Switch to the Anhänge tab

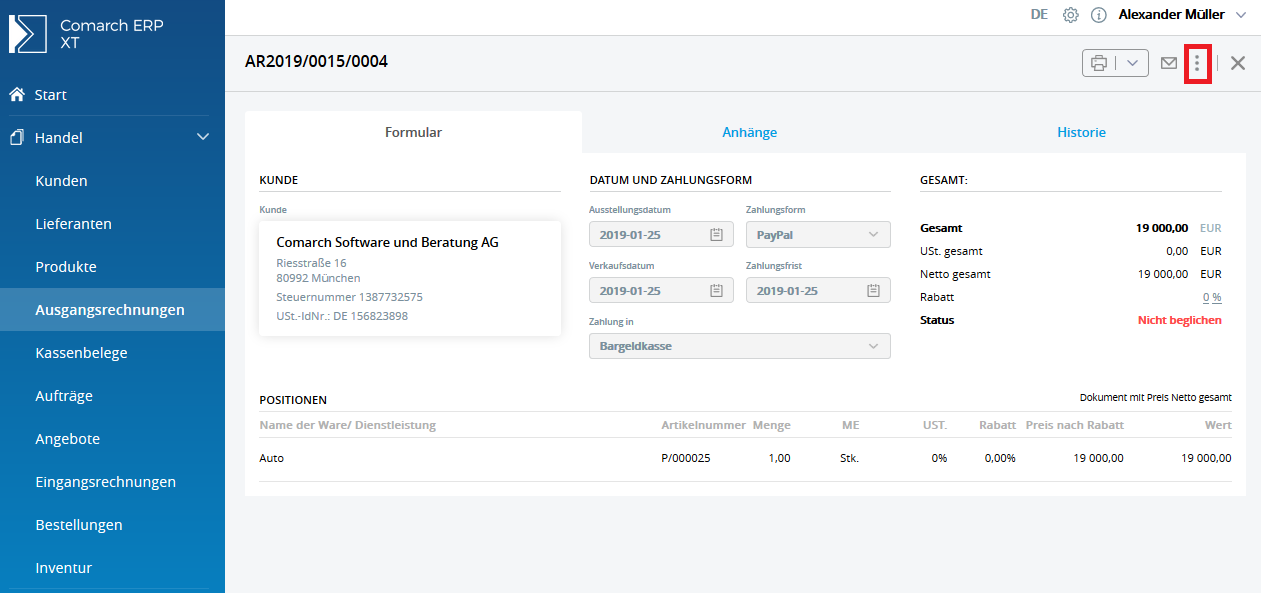point(750,132)
